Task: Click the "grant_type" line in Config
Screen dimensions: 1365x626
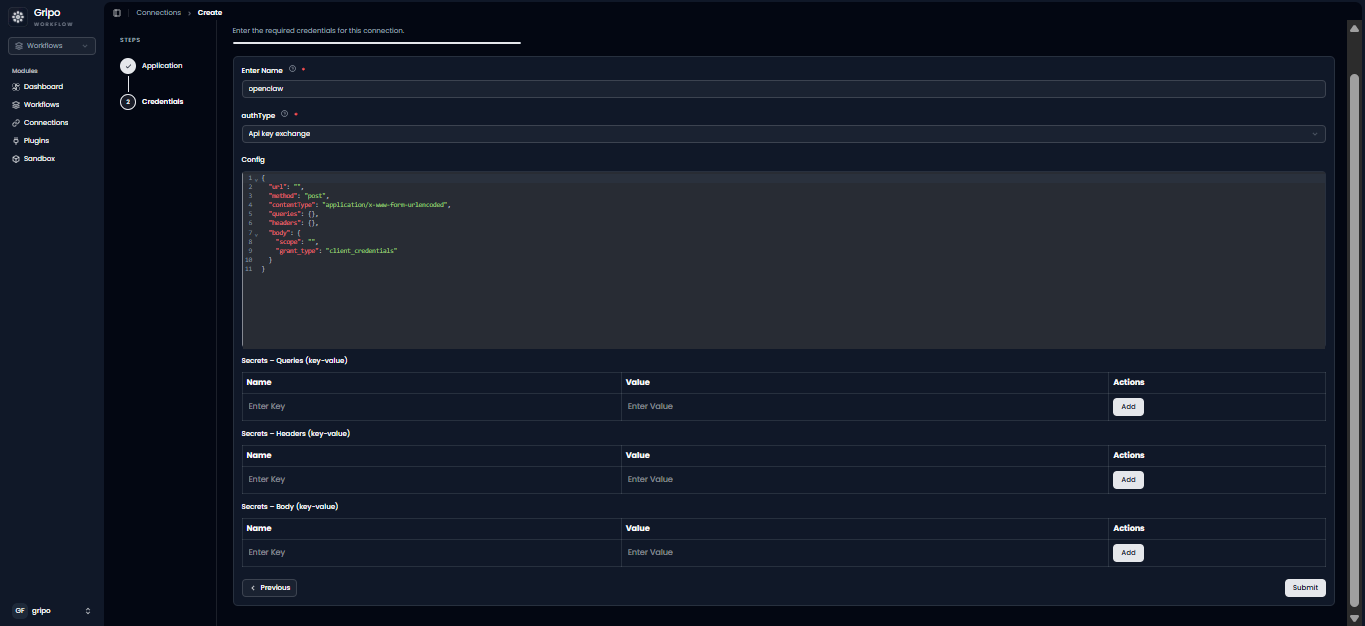Action: tap(336, 251)
